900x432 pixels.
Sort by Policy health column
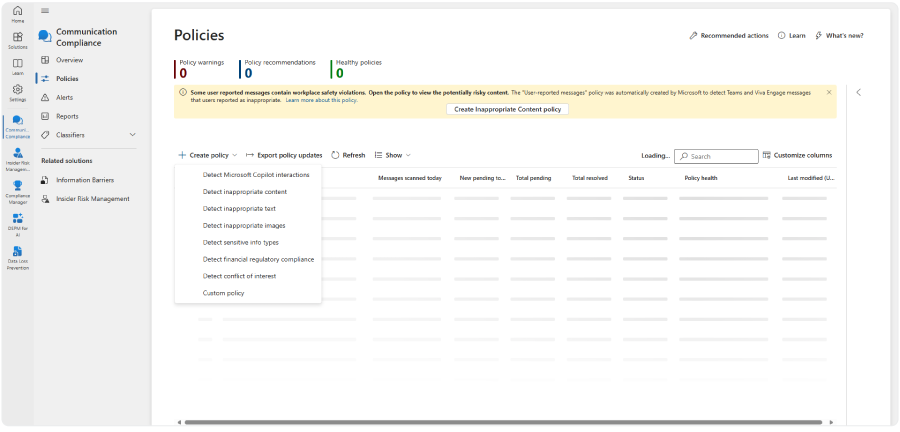click(x=701, y=178)
